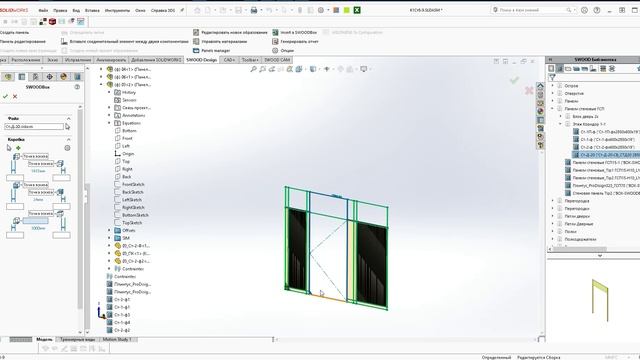This screenshot has height=360, width=640.
Task: Collapse the Файл section
Action: coord(69,118)
